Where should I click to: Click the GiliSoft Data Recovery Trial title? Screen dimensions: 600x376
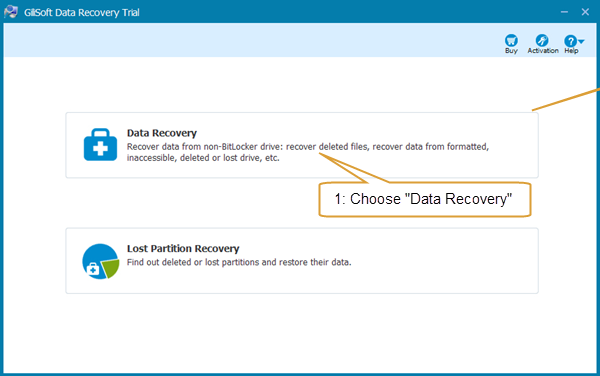click(x=82, y=12)
